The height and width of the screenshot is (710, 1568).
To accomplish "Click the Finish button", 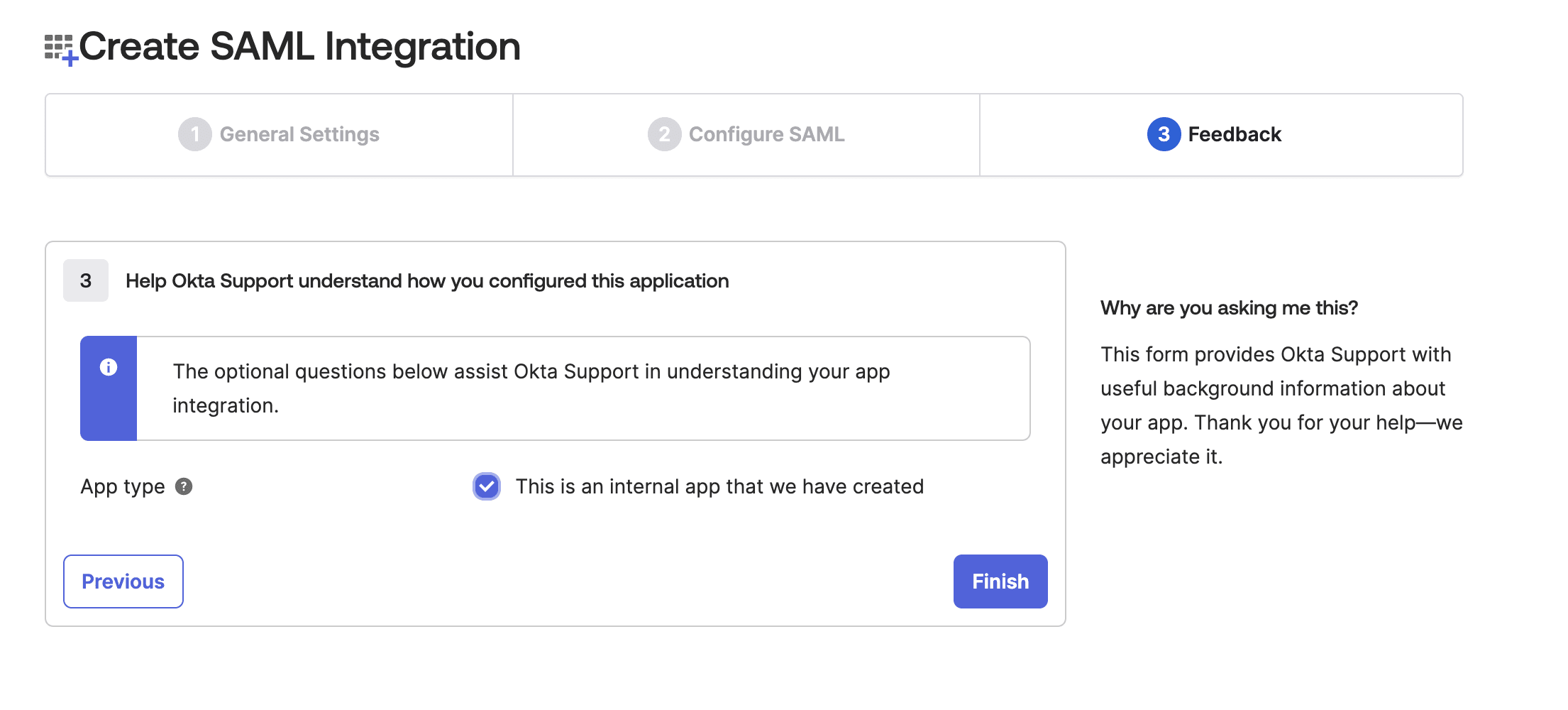I will point(1000,581).
